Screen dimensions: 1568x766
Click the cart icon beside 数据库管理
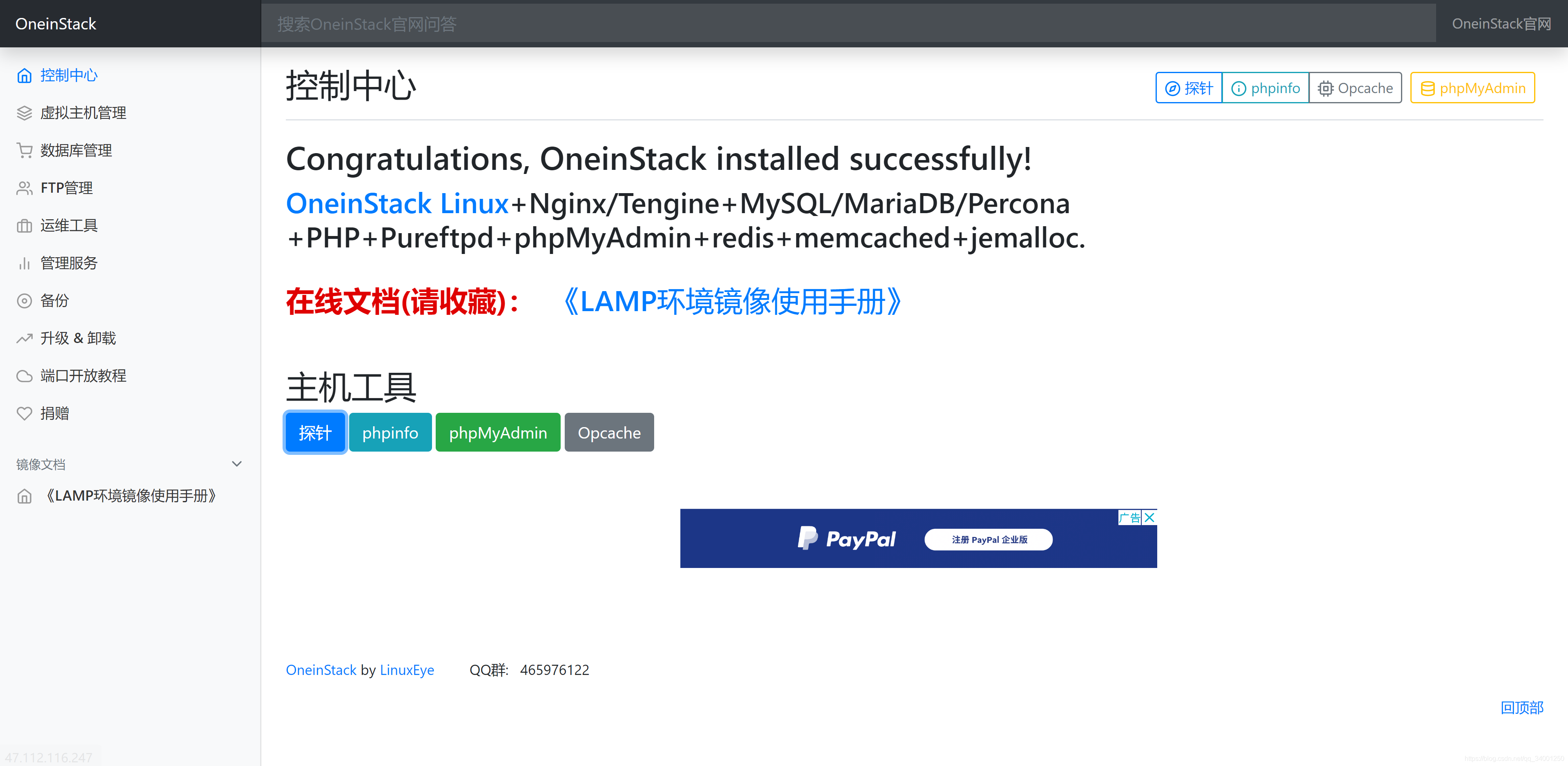[24, 150]
